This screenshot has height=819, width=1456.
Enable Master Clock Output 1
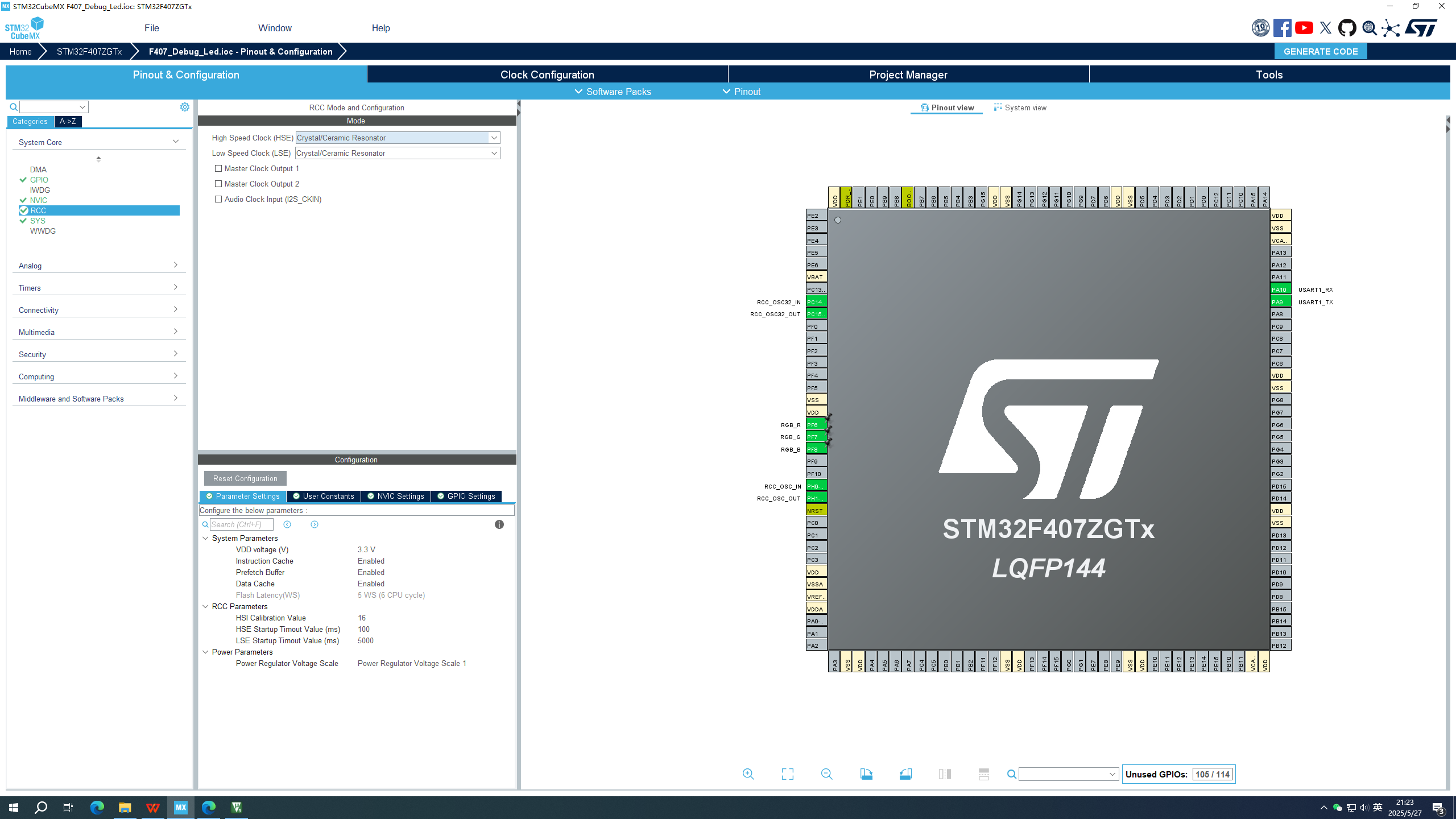click(218, 168)
